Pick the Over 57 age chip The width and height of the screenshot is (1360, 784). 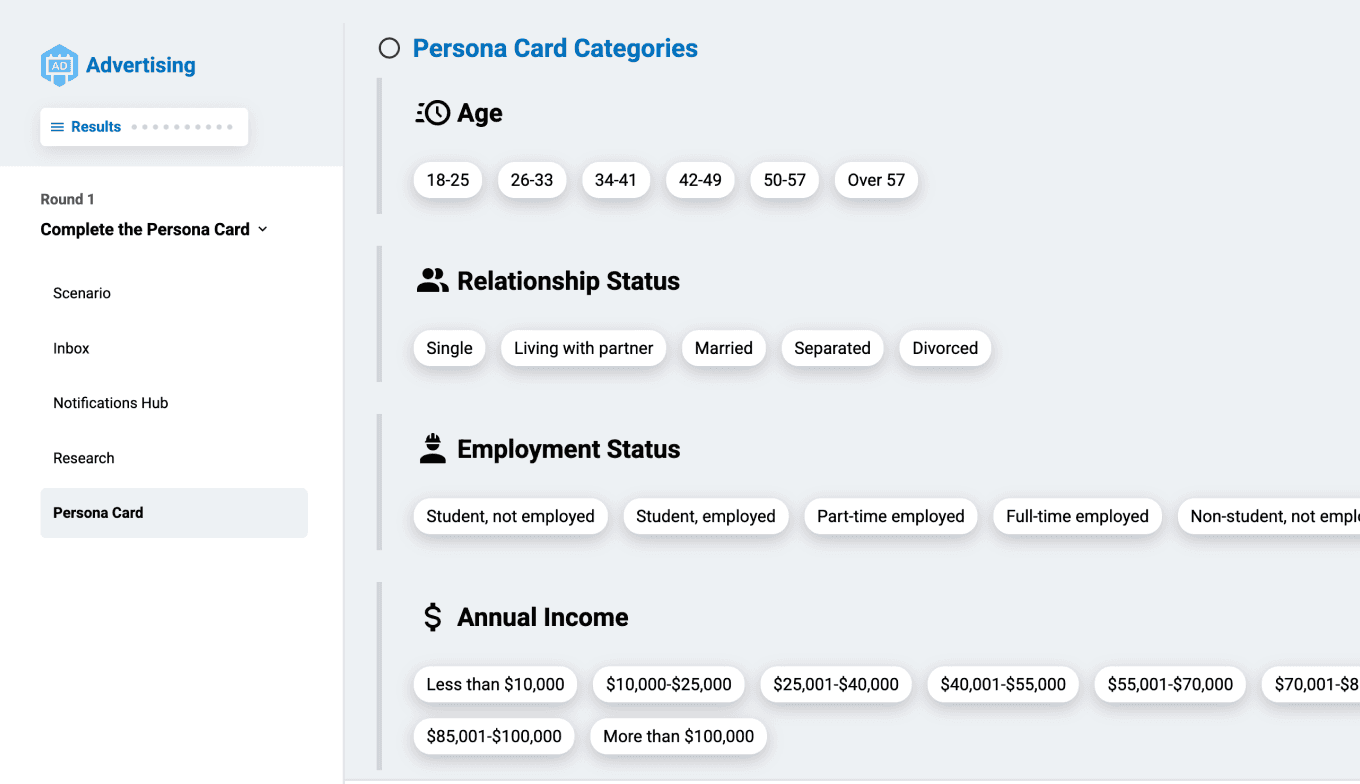click(x=876, y=180)
